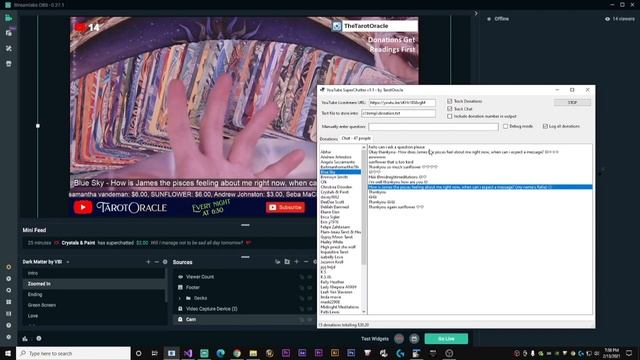Click Text file to store into field
Image resolution: width=640 pixels, height=360 pixels.
[x=398, y=113]
